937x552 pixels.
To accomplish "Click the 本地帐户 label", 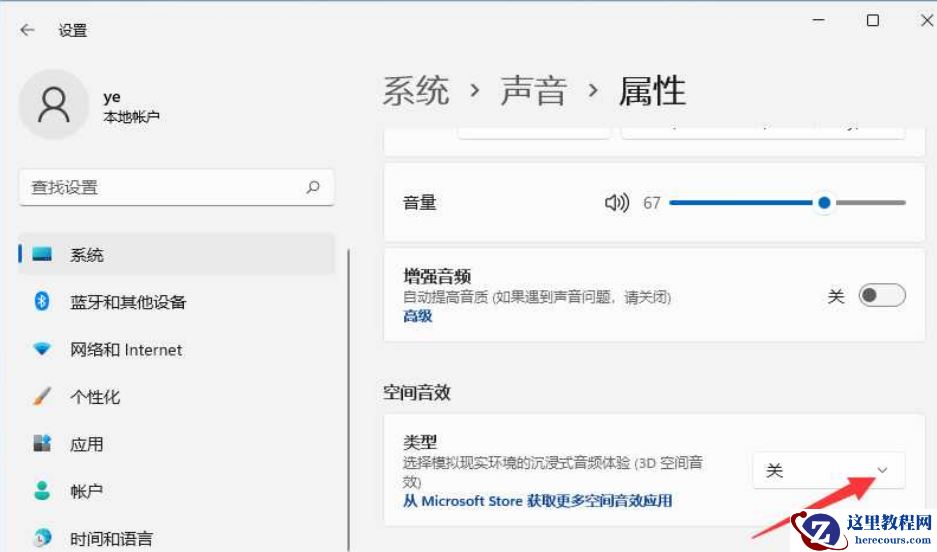I will [131, 117].
